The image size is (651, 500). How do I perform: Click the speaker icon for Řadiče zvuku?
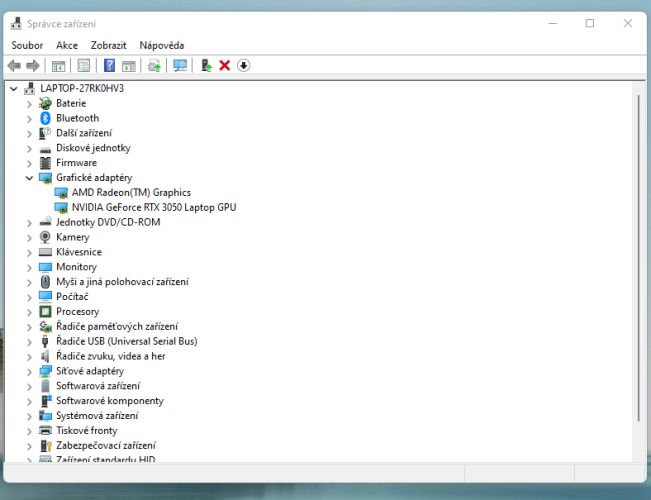45,356
